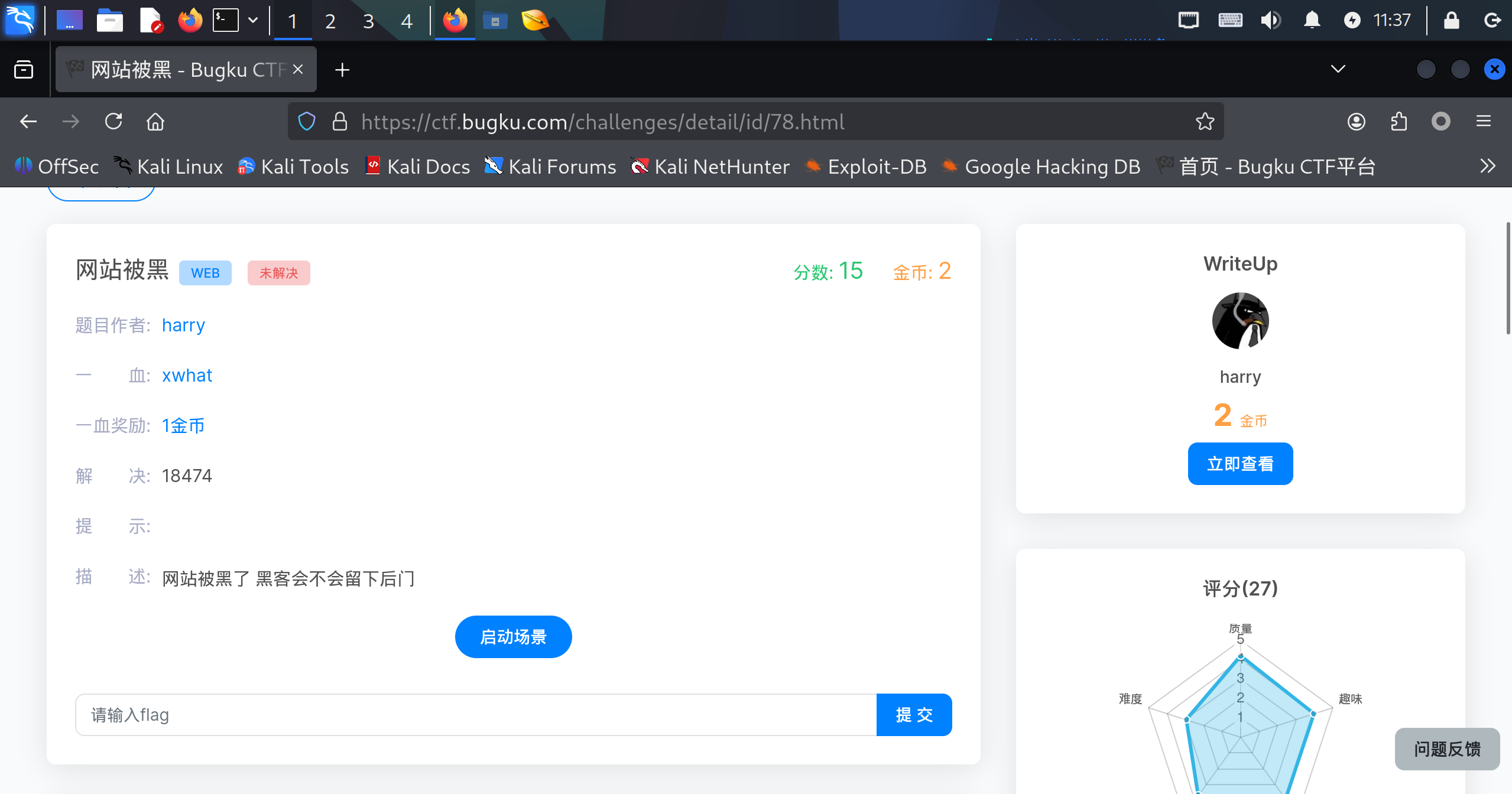Show more bookmarks via double chevron
Screen dimensions: 1512x794
1487,166
